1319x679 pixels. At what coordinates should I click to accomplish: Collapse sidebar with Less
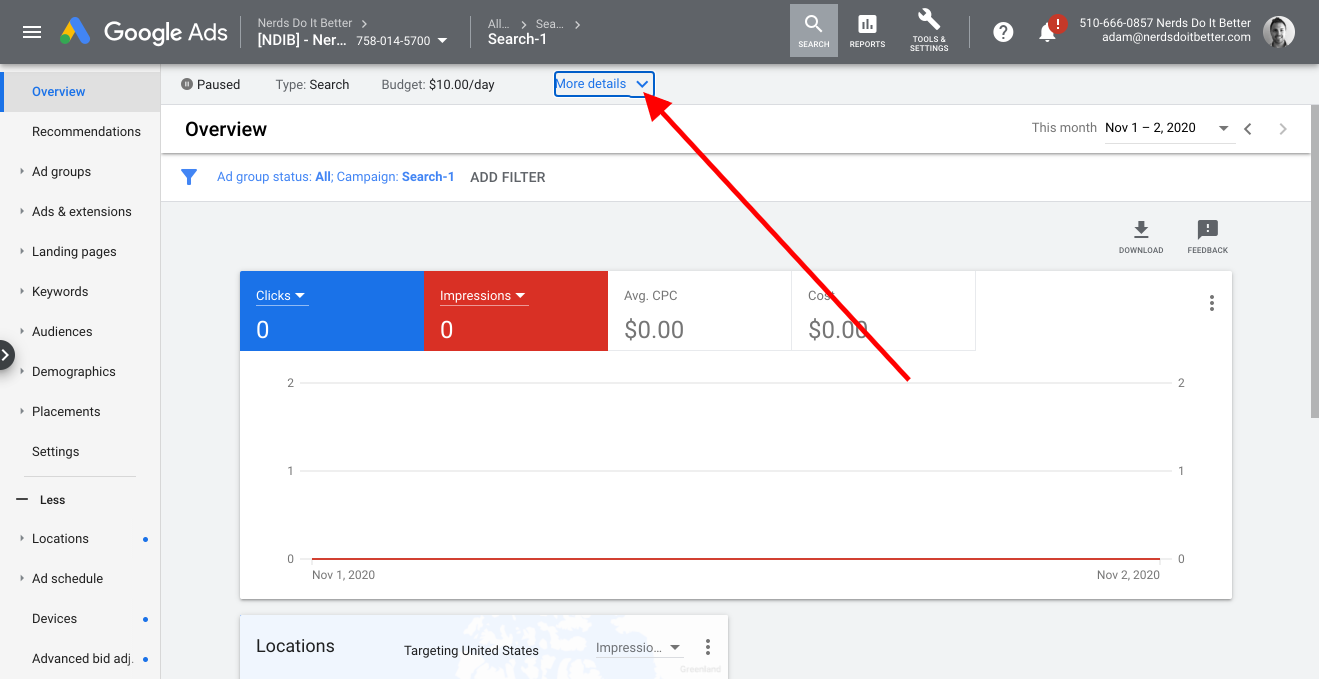coord(41,500)
